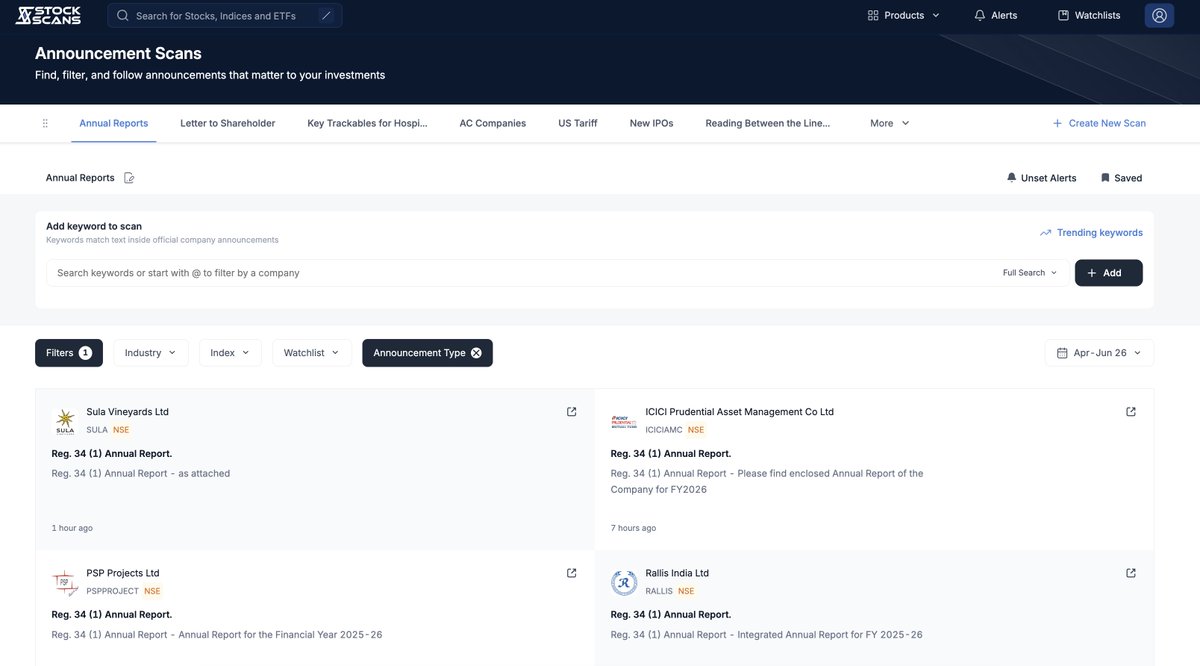Click the drag handle icon beside tabs

(45, 123)
